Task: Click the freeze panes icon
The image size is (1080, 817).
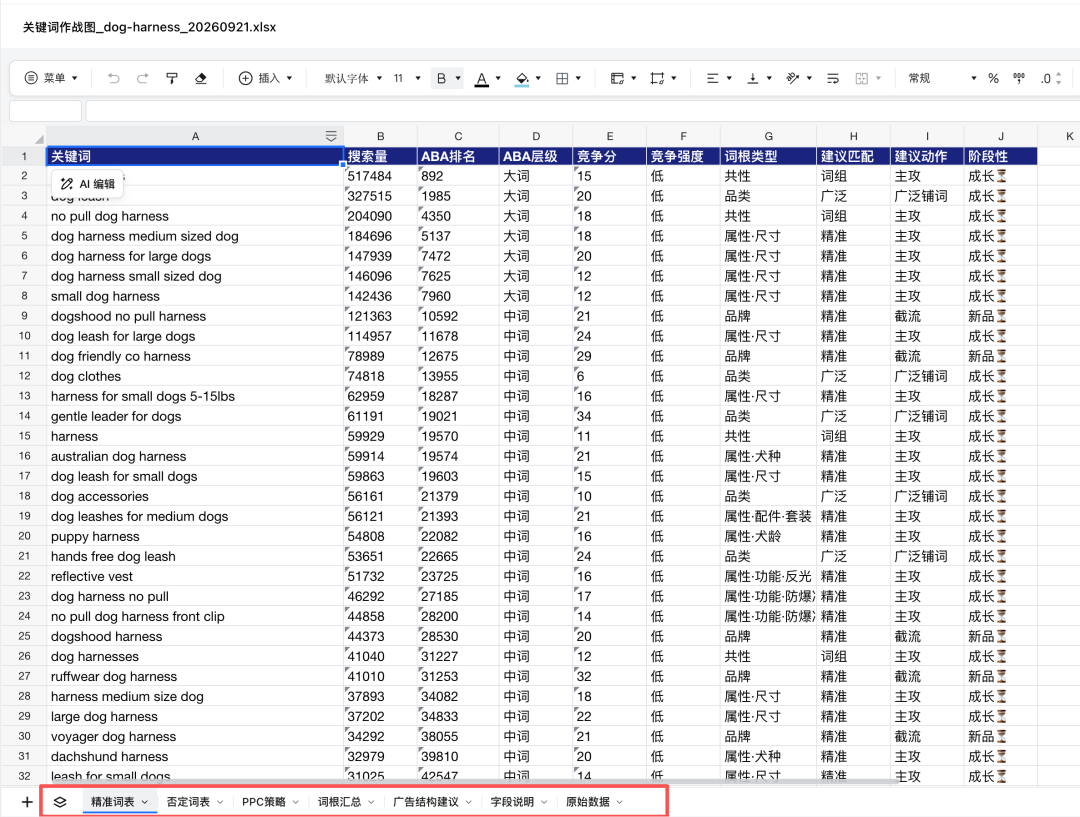Action: point(617,79)
